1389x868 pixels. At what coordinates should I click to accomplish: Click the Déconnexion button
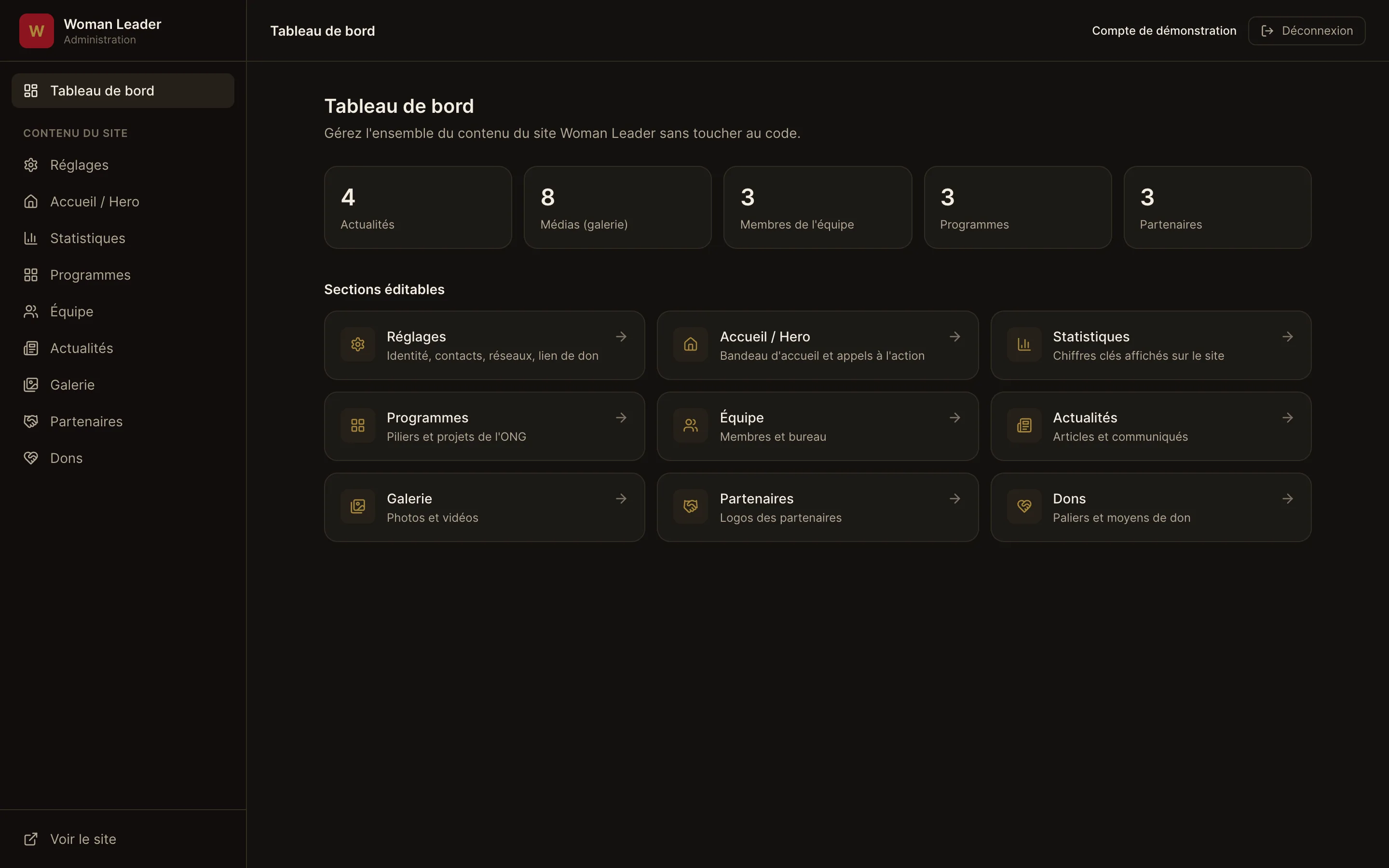[1307, 31]
